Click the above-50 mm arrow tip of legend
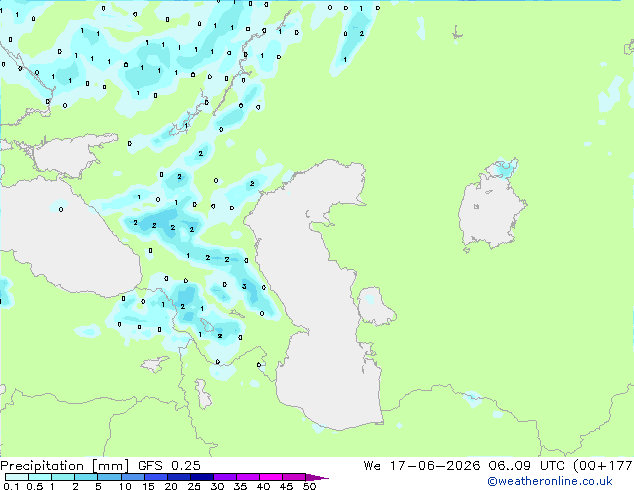 [x=317, y=477]
